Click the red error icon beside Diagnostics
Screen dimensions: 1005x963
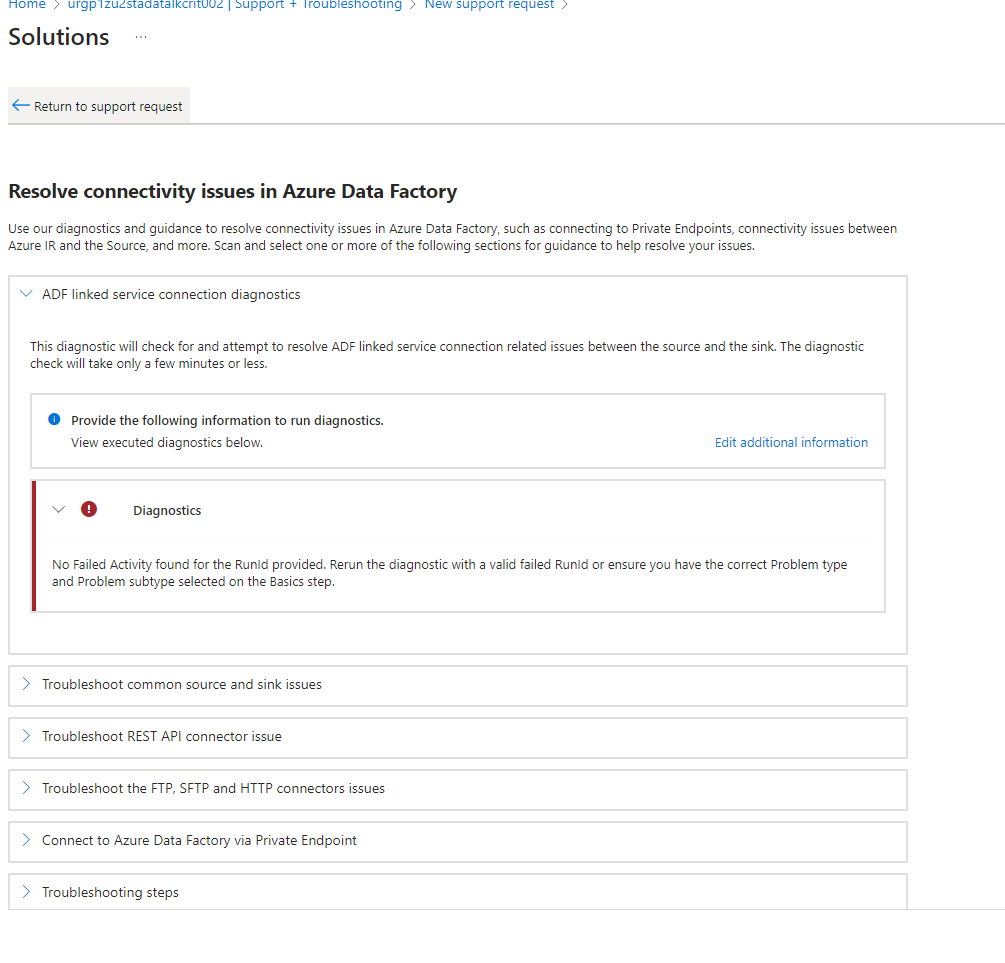click(88, 509)
